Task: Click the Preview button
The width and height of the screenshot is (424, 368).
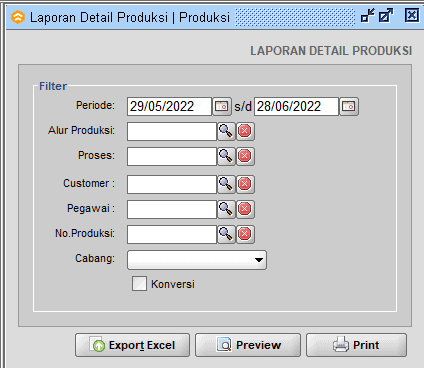Action: [x=248, y=345]
